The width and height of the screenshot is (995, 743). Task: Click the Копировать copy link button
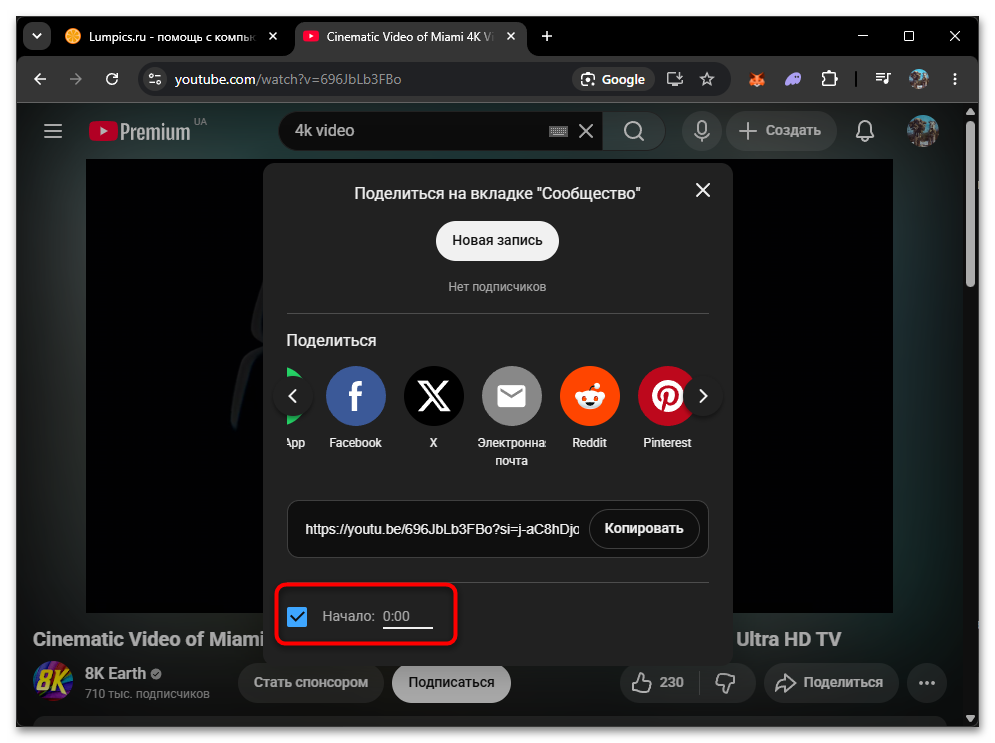pos(643,529)
